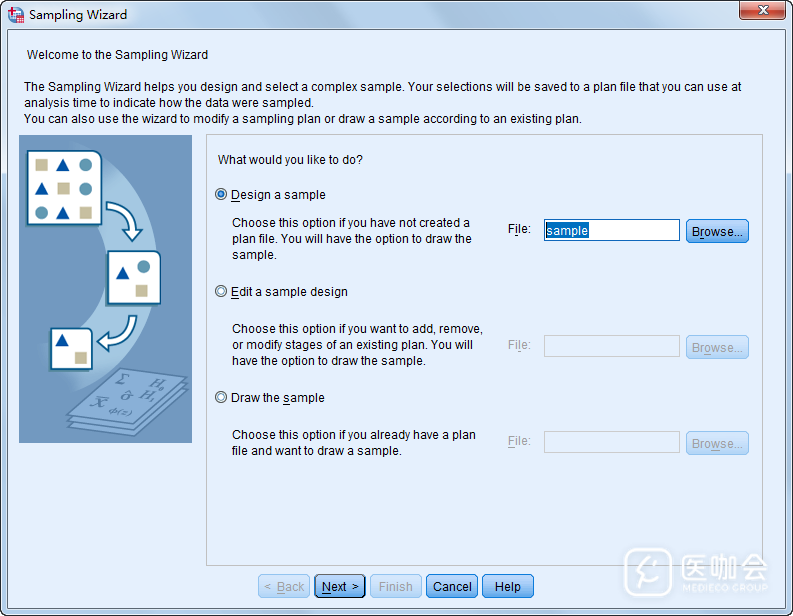Click the middle sample box in the illustration
Screen dimensions: 793x616
[x=134, y=278]
